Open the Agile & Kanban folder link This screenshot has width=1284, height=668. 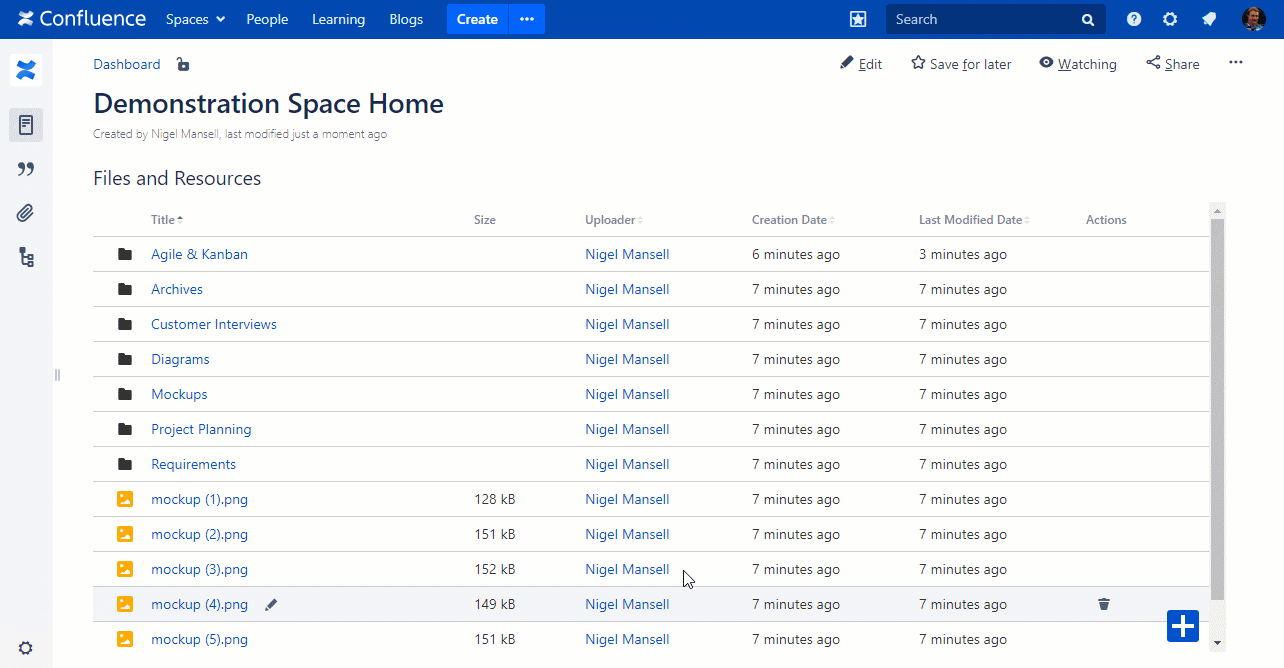pos(199,254)
